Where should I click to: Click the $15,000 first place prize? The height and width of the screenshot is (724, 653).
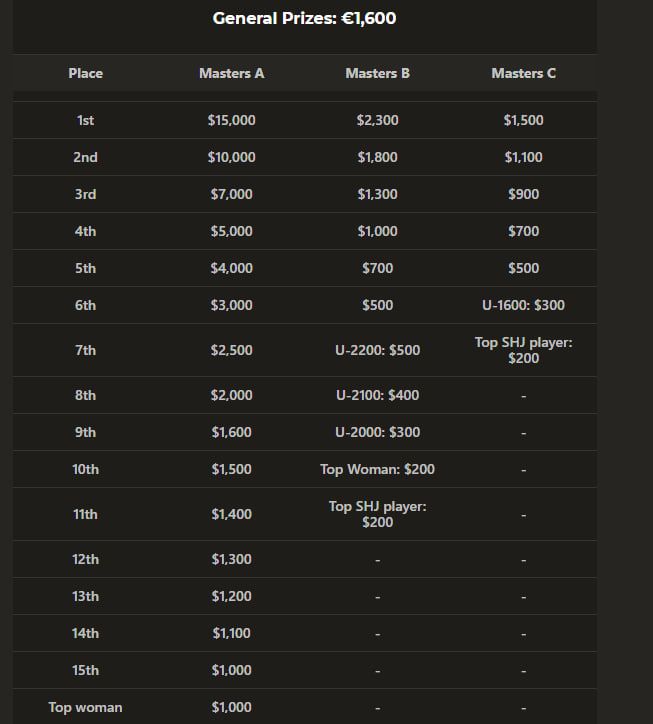pyautogui.click(x=231, y=120)
